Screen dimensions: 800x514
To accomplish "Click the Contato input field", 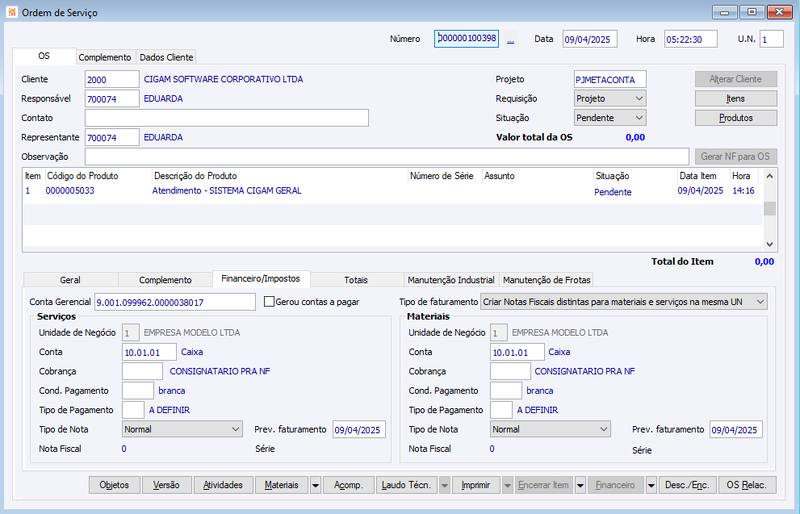I will point(227,118).
